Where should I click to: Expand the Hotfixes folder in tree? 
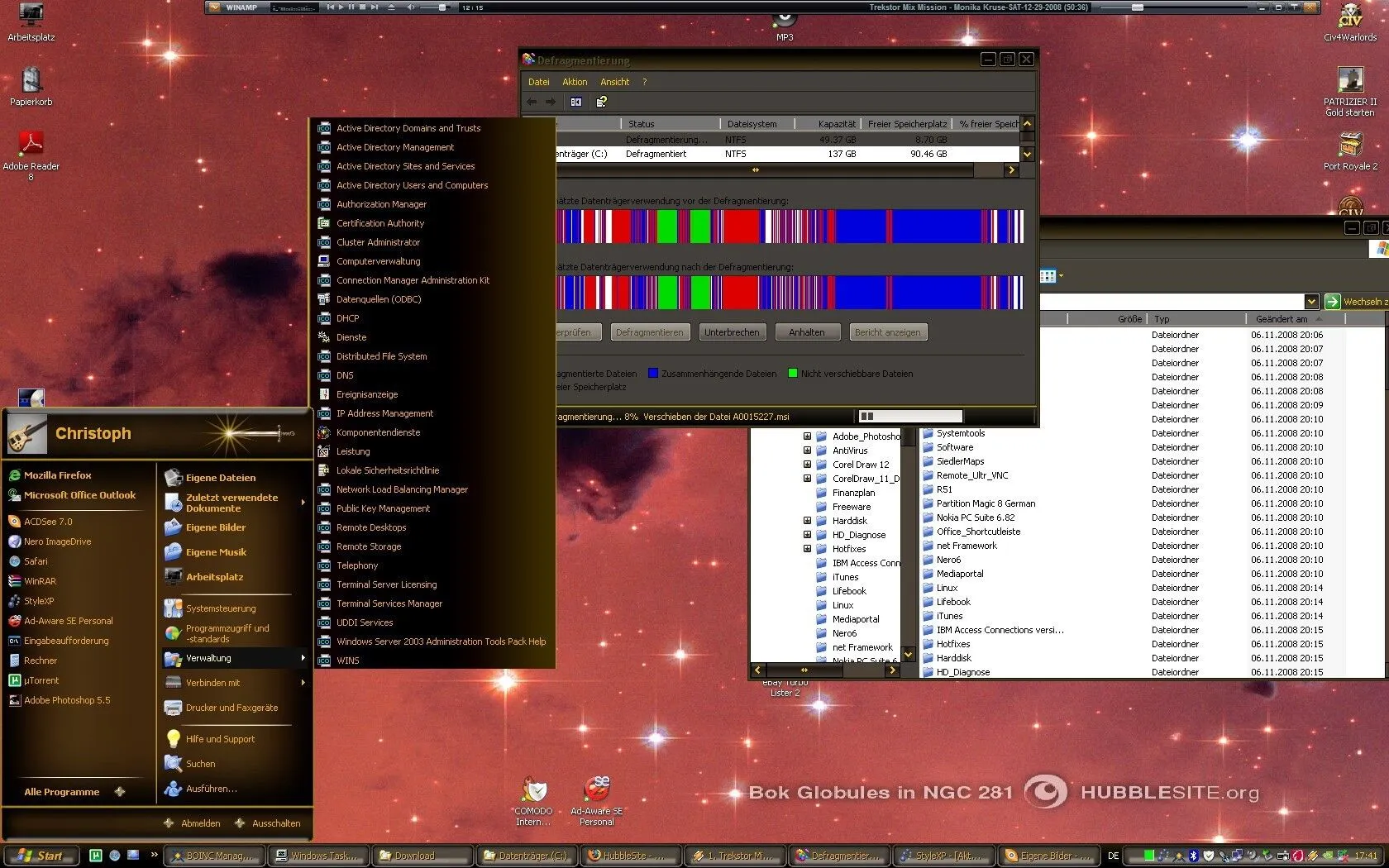[807, 549]
